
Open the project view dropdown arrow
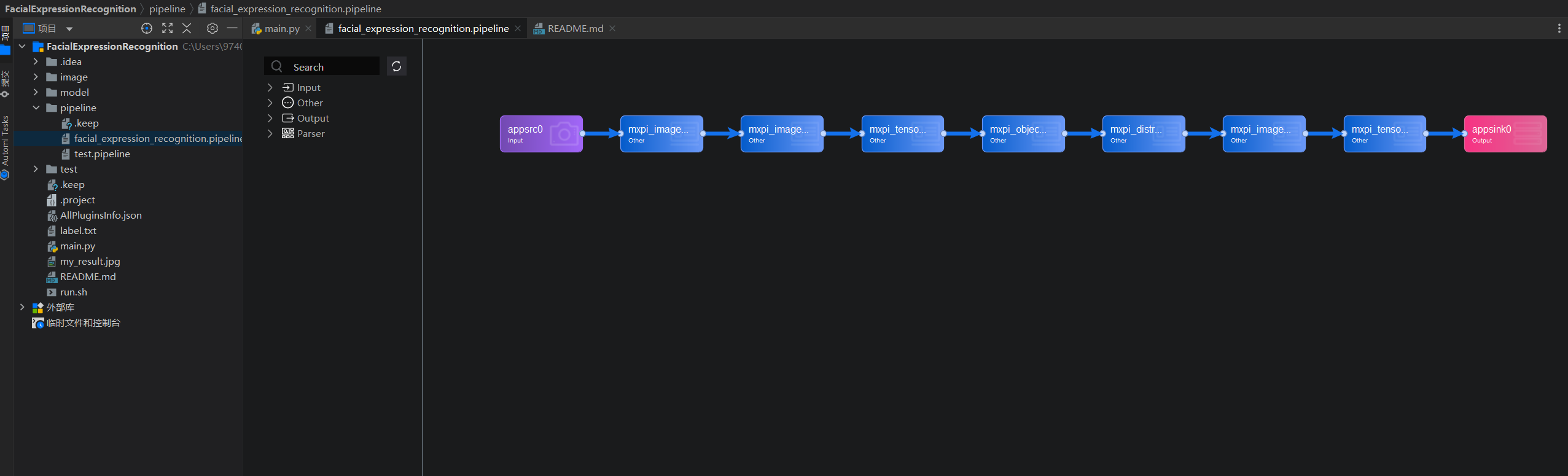[69, 29]
